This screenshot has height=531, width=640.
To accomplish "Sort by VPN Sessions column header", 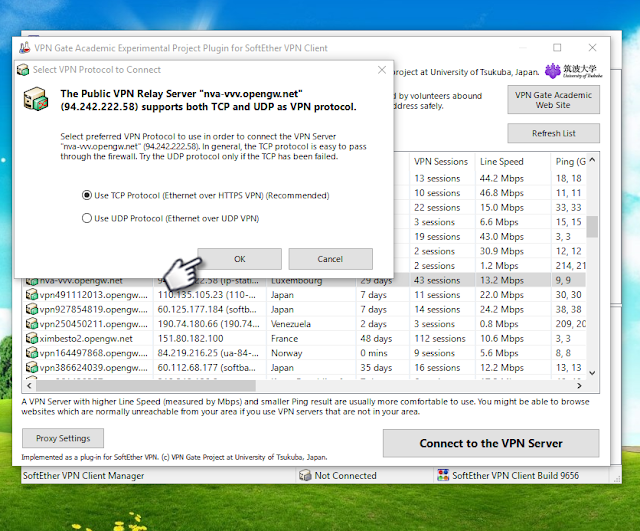I will tap(441, 162).
